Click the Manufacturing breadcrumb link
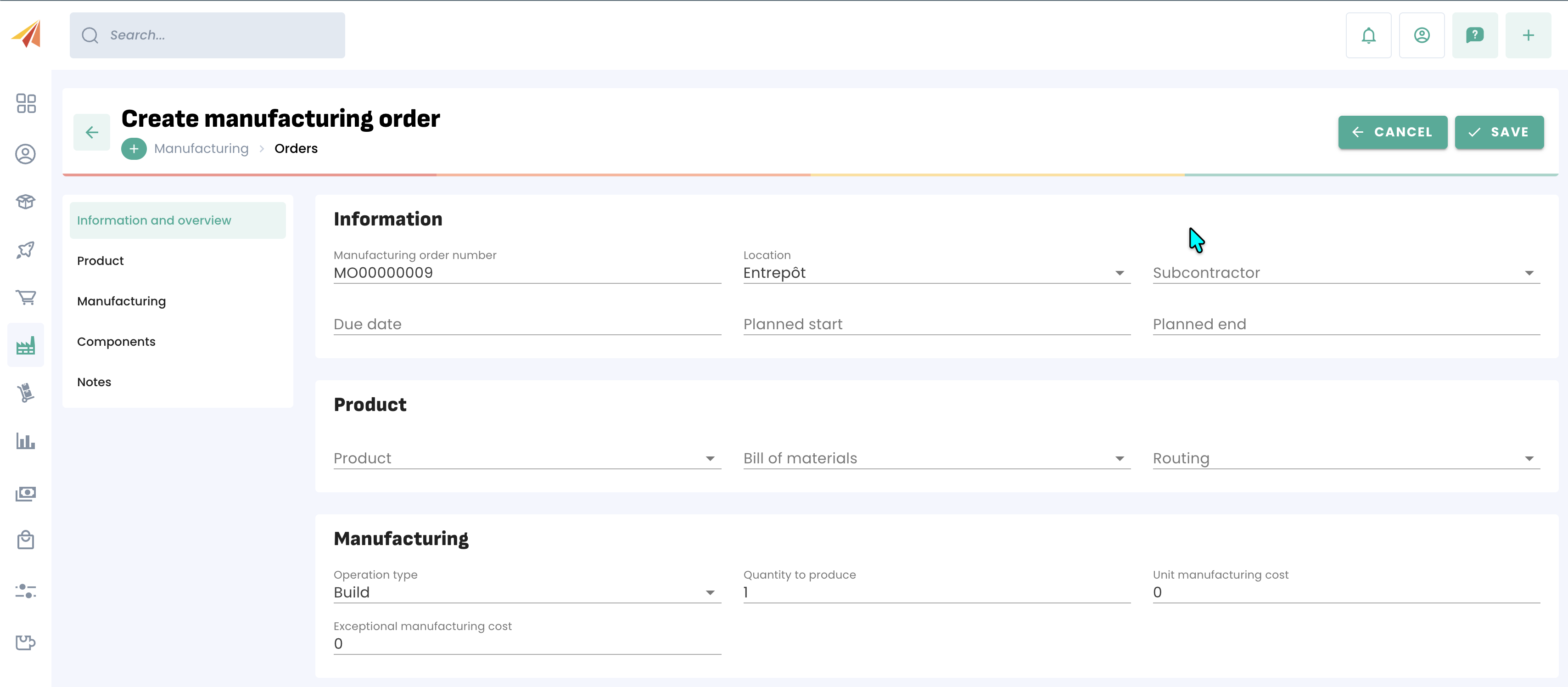Image resolution: width=1568 pixels, height=687 pixels. pyautogui.click(x=202, y=149)
